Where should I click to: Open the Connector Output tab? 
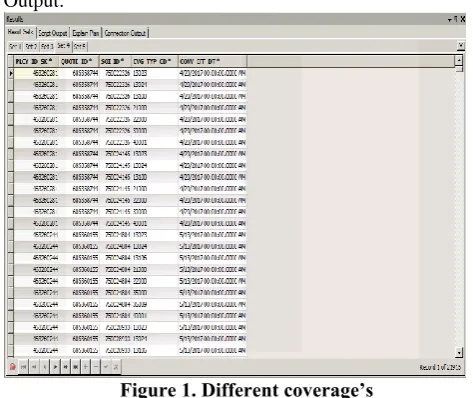coord(125,33)
